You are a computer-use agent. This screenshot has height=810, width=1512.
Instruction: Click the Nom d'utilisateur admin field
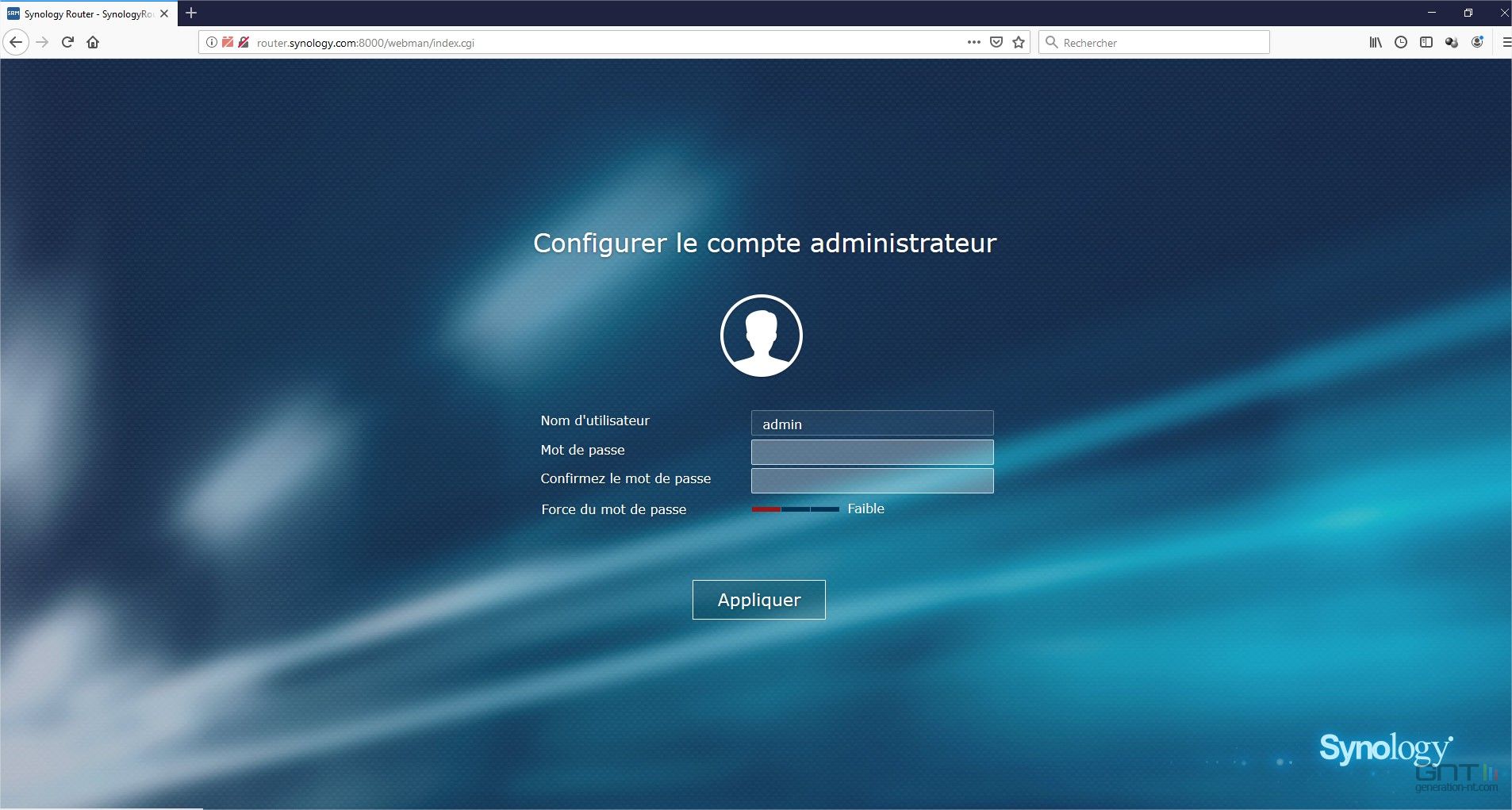pos(872,423)
